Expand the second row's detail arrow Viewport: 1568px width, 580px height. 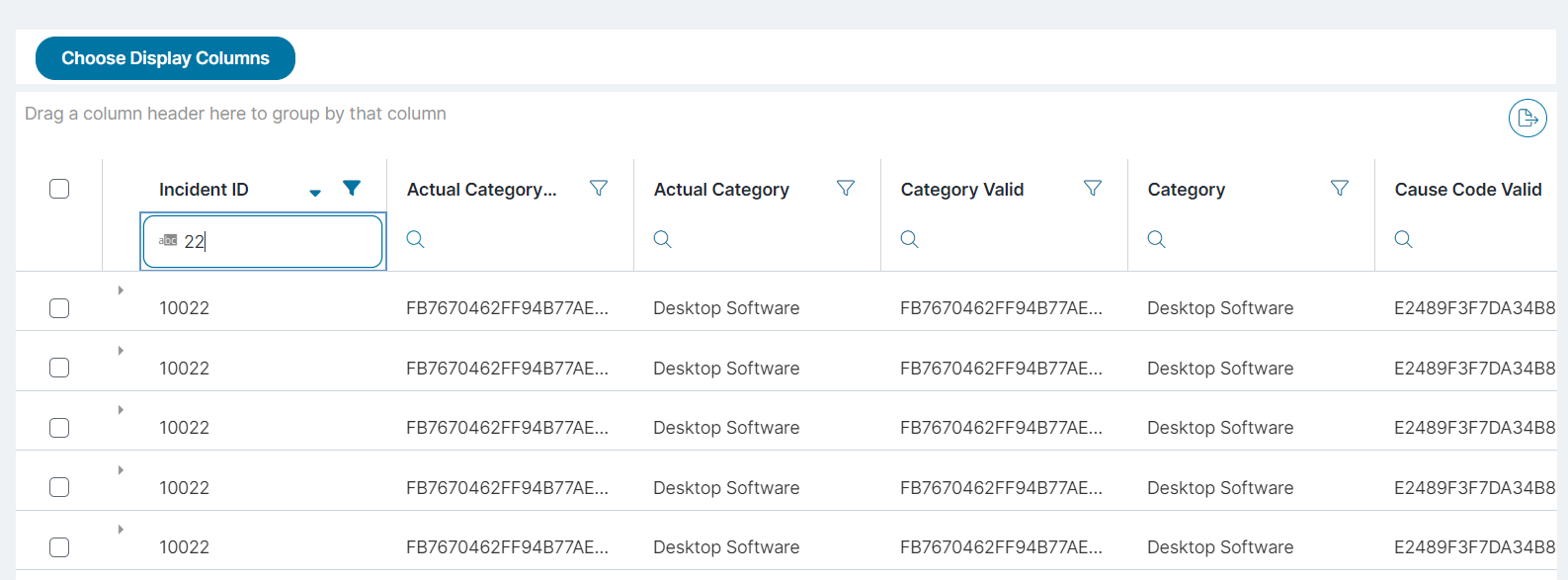pos(121,351)
